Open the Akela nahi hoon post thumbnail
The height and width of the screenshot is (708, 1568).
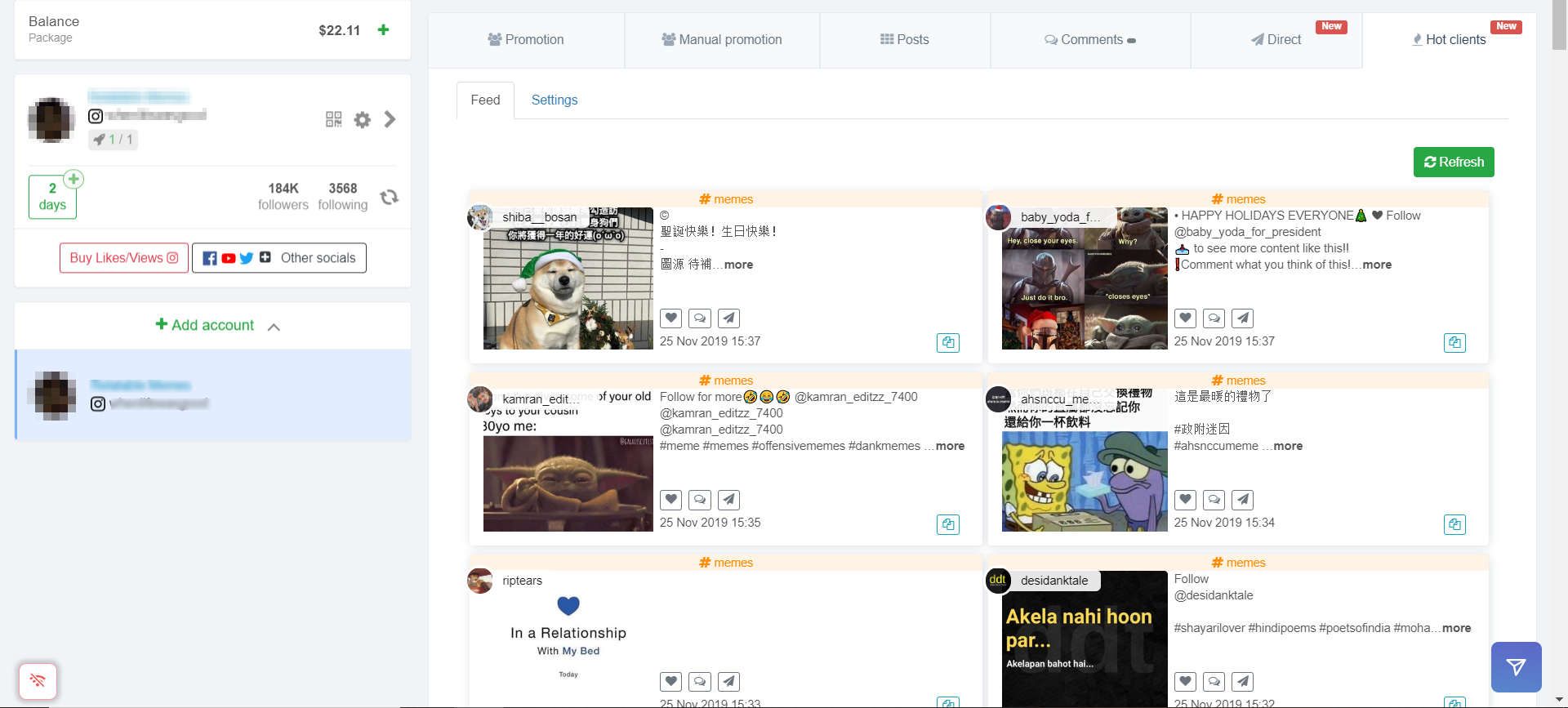1085,639
